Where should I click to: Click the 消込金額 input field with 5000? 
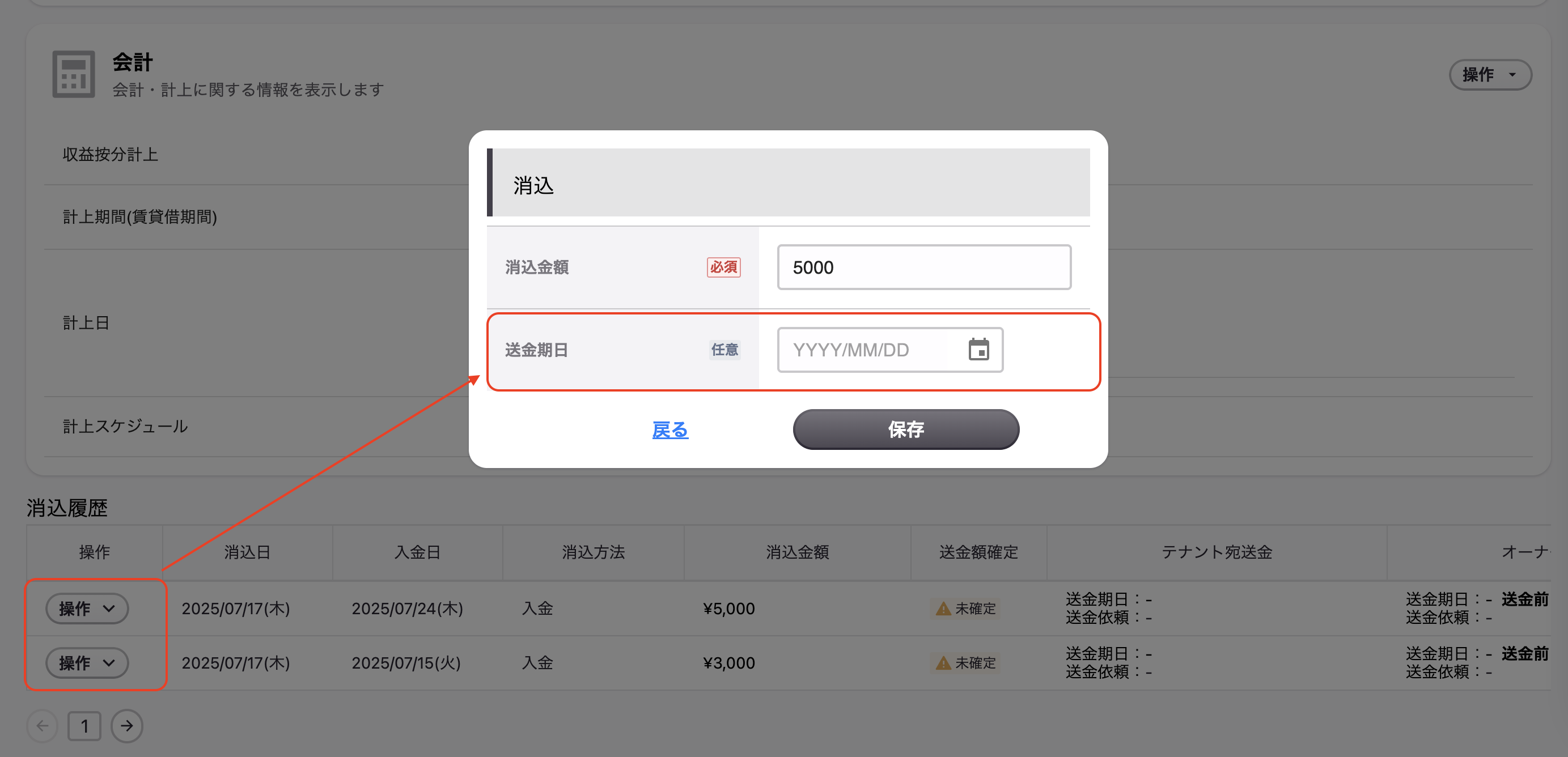pyautogui.click(x=924, y=267)
